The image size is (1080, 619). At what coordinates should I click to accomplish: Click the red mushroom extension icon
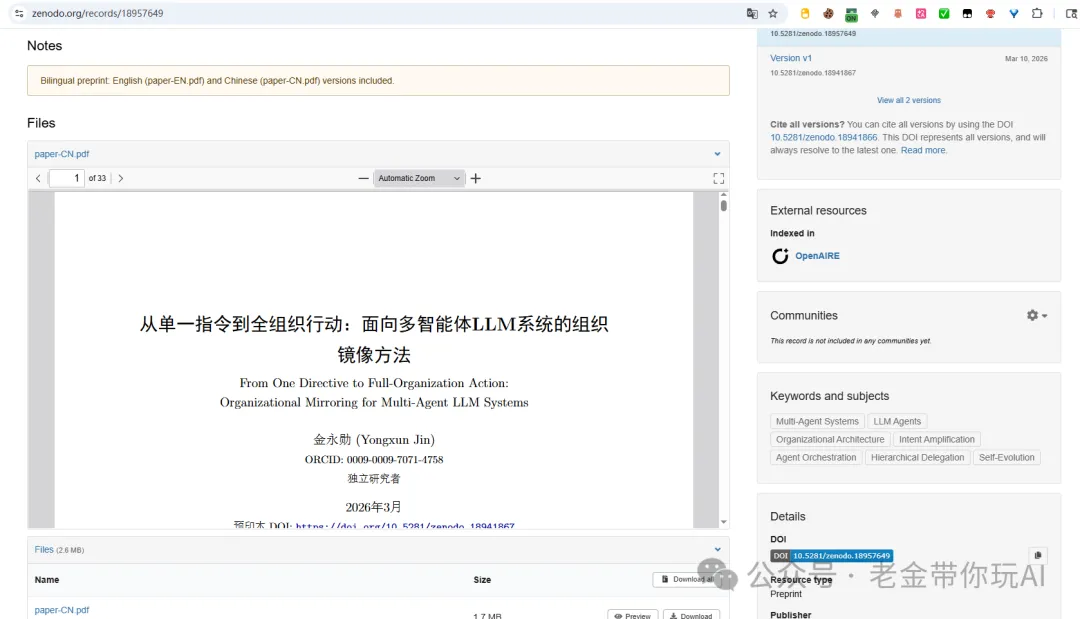990,13
